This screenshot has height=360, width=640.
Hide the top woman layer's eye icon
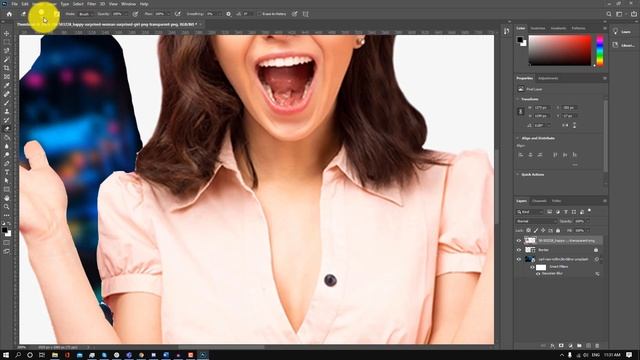tap(519, 240)
